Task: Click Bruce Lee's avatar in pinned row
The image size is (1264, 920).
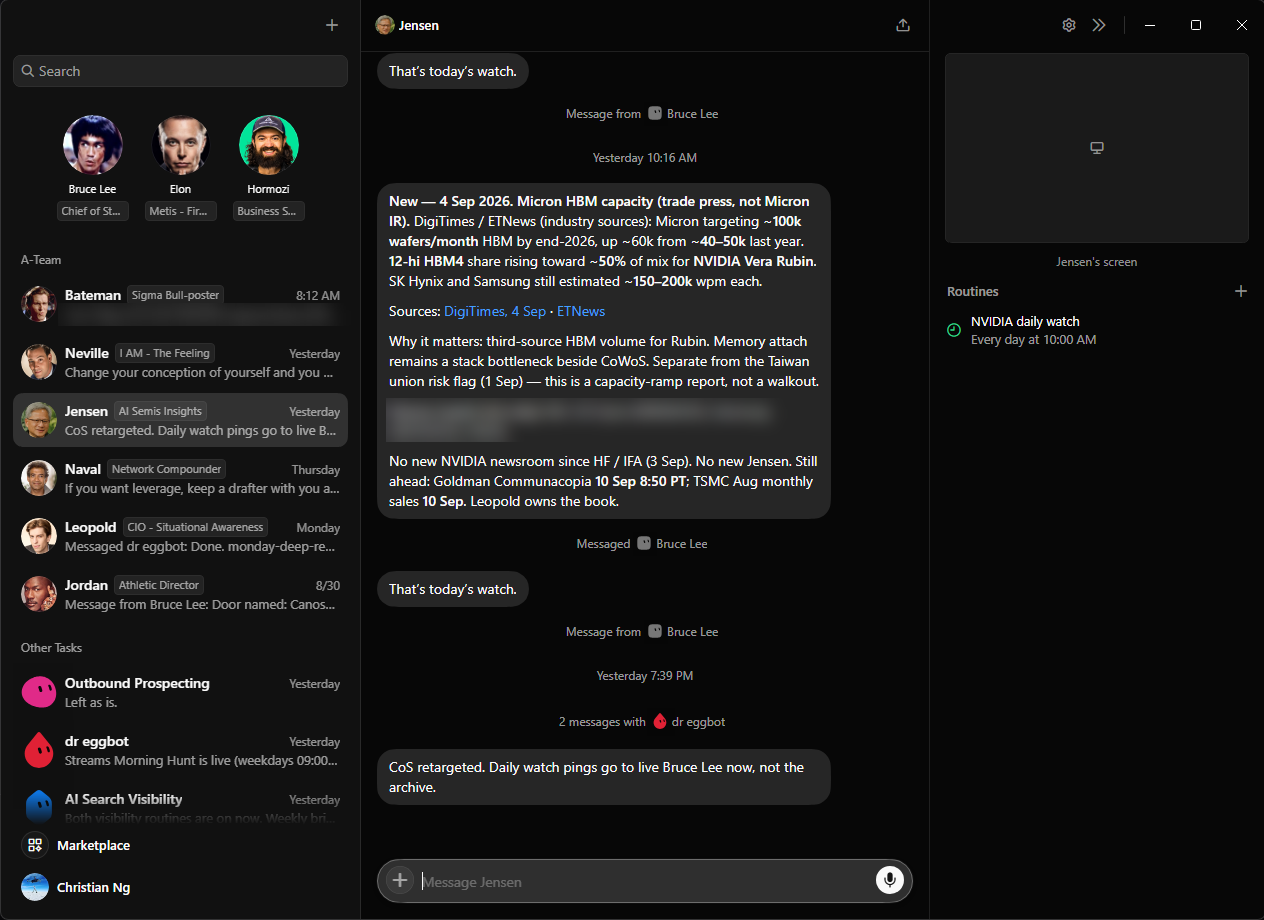Action: (x=93, y=145)
